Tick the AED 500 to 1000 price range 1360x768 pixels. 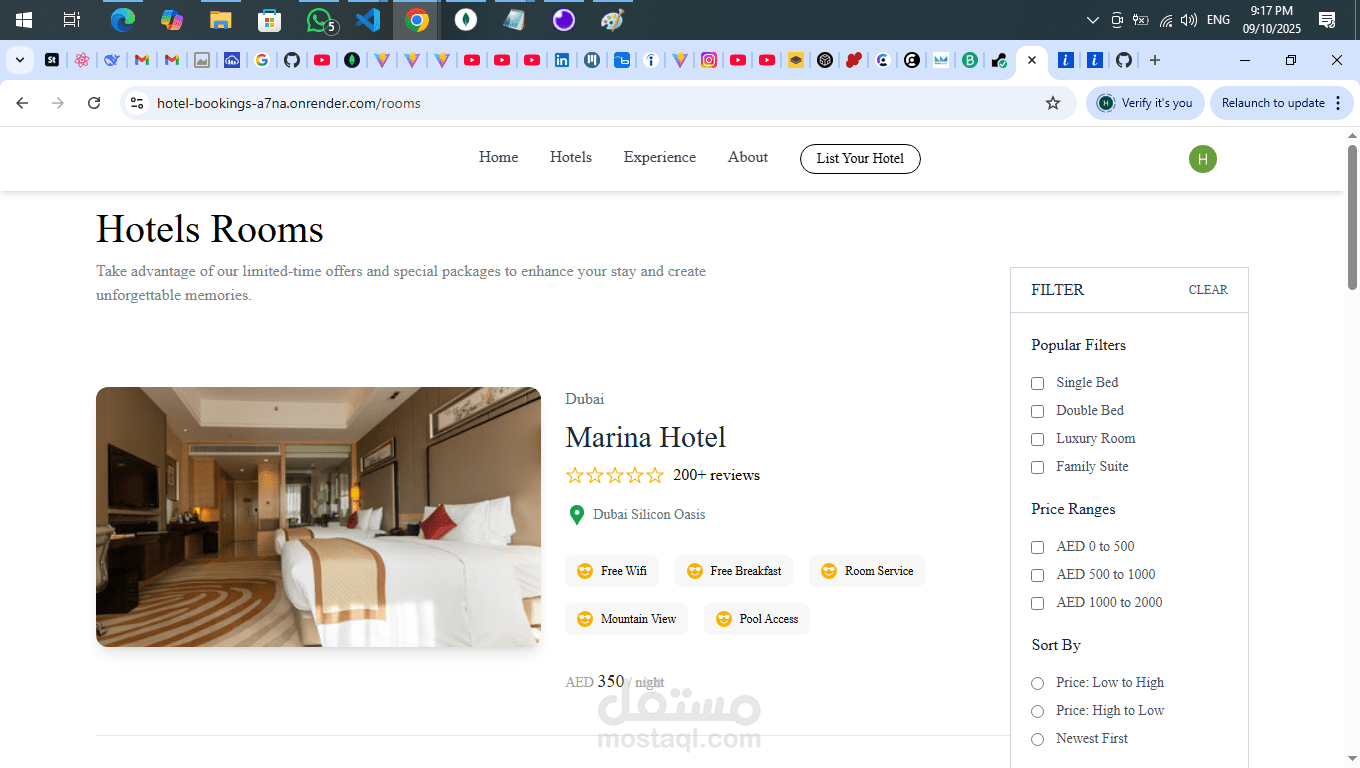[1037, 575]
